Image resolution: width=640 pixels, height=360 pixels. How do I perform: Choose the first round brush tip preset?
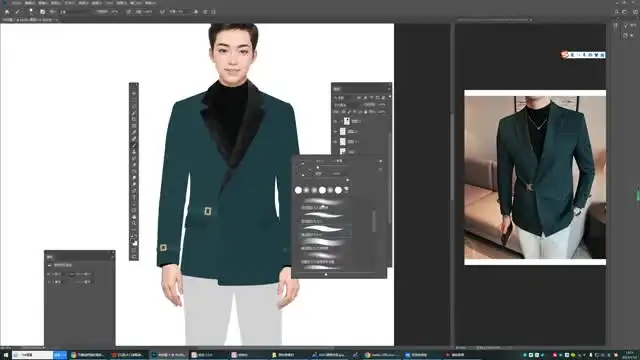(x=298, y=190)
